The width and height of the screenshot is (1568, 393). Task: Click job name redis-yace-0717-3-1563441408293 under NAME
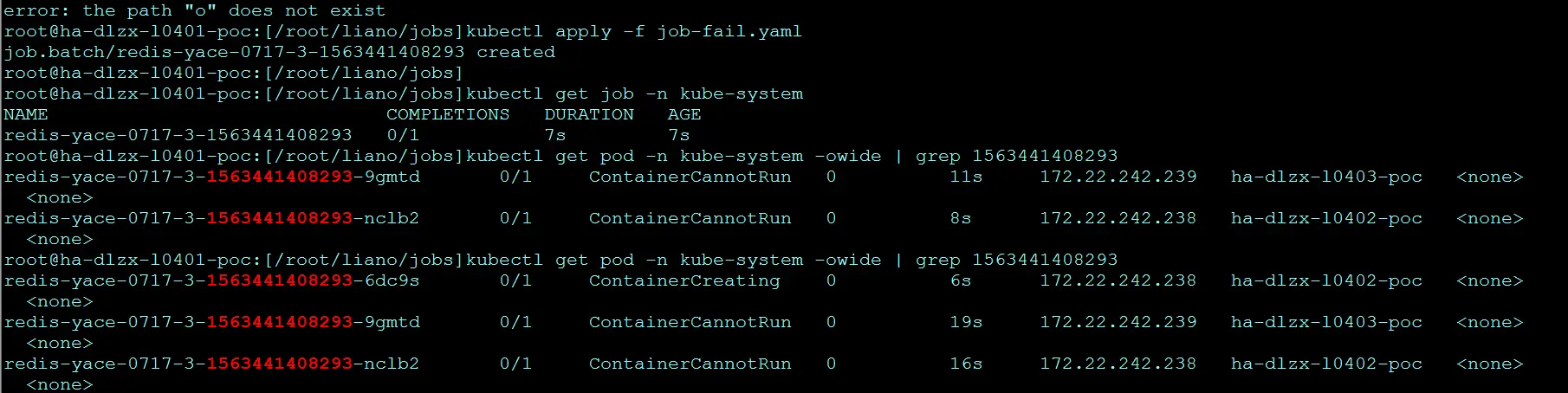tap(178, 135)
